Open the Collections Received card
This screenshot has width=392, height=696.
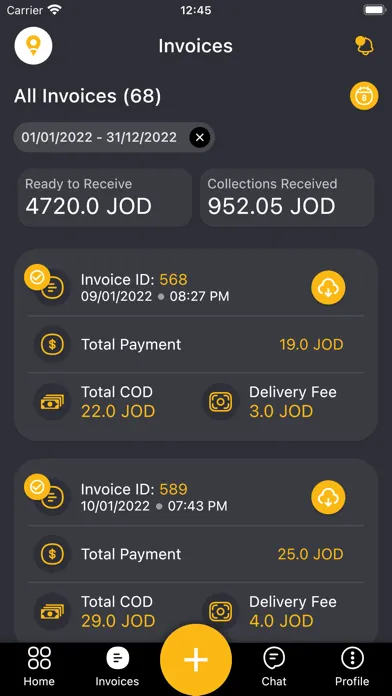(x=287, y=198)
